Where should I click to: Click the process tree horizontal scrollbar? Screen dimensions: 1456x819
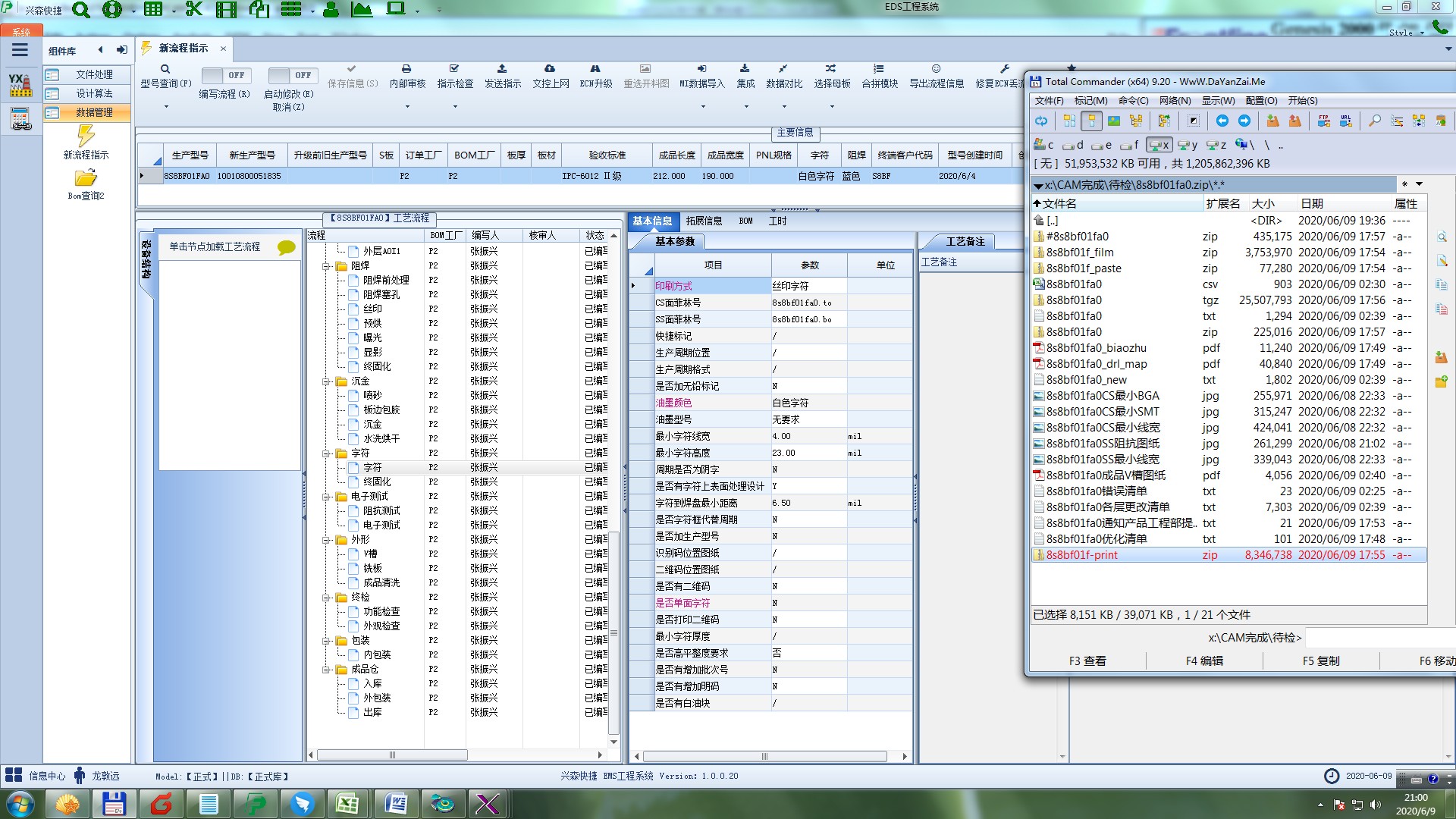tap(392, 755)
